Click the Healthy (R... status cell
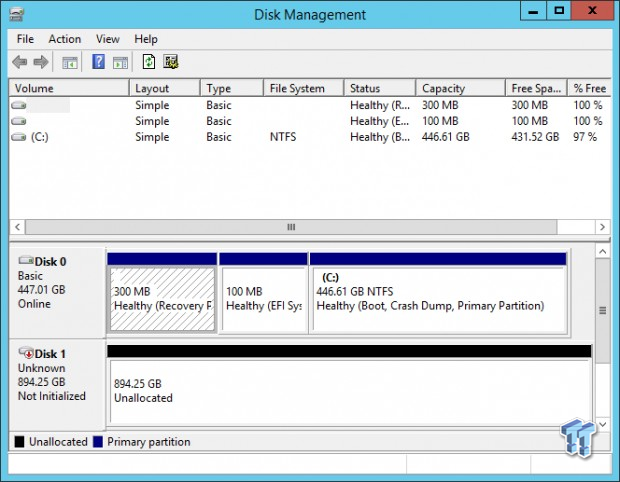Viewport: 620px width, 482px height. pos(380,105)
